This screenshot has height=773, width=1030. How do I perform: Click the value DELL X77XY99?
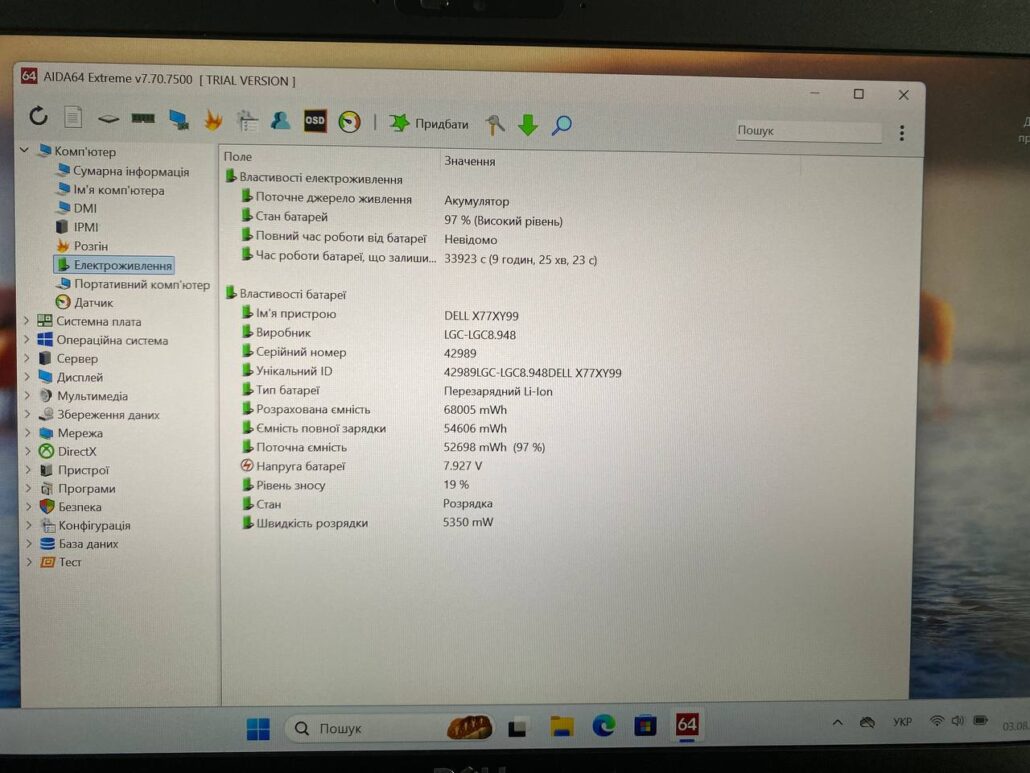481,316
